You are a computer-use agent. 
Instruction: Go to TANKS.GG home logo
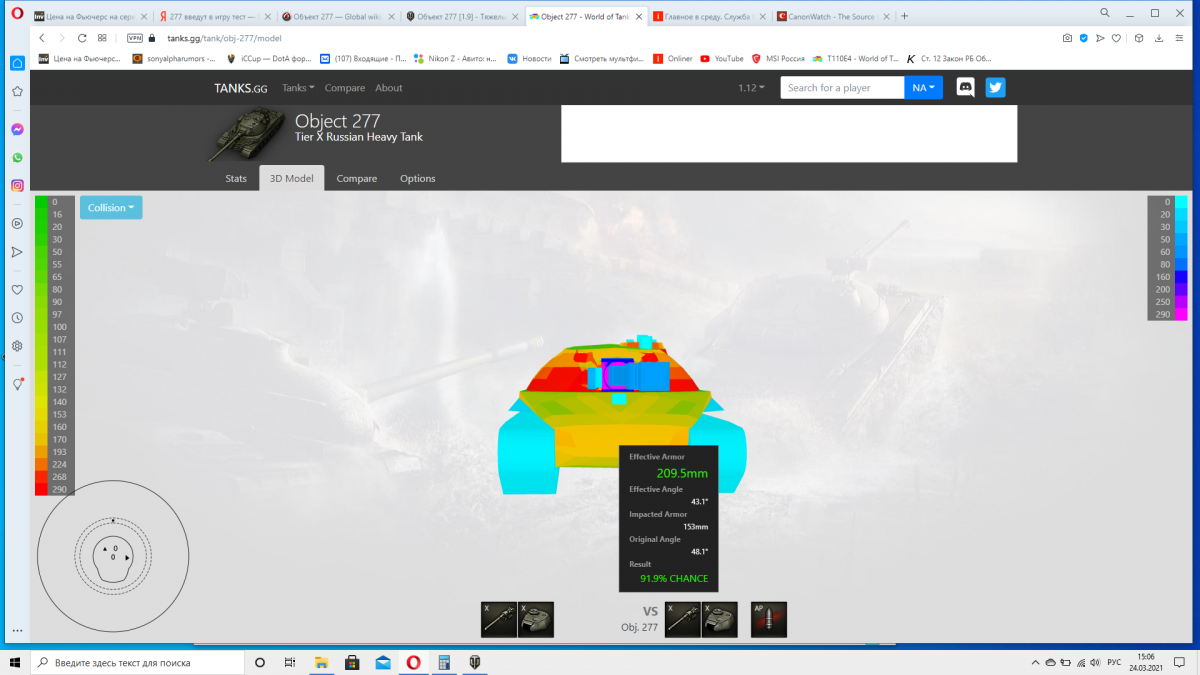[x=240, y=88]
